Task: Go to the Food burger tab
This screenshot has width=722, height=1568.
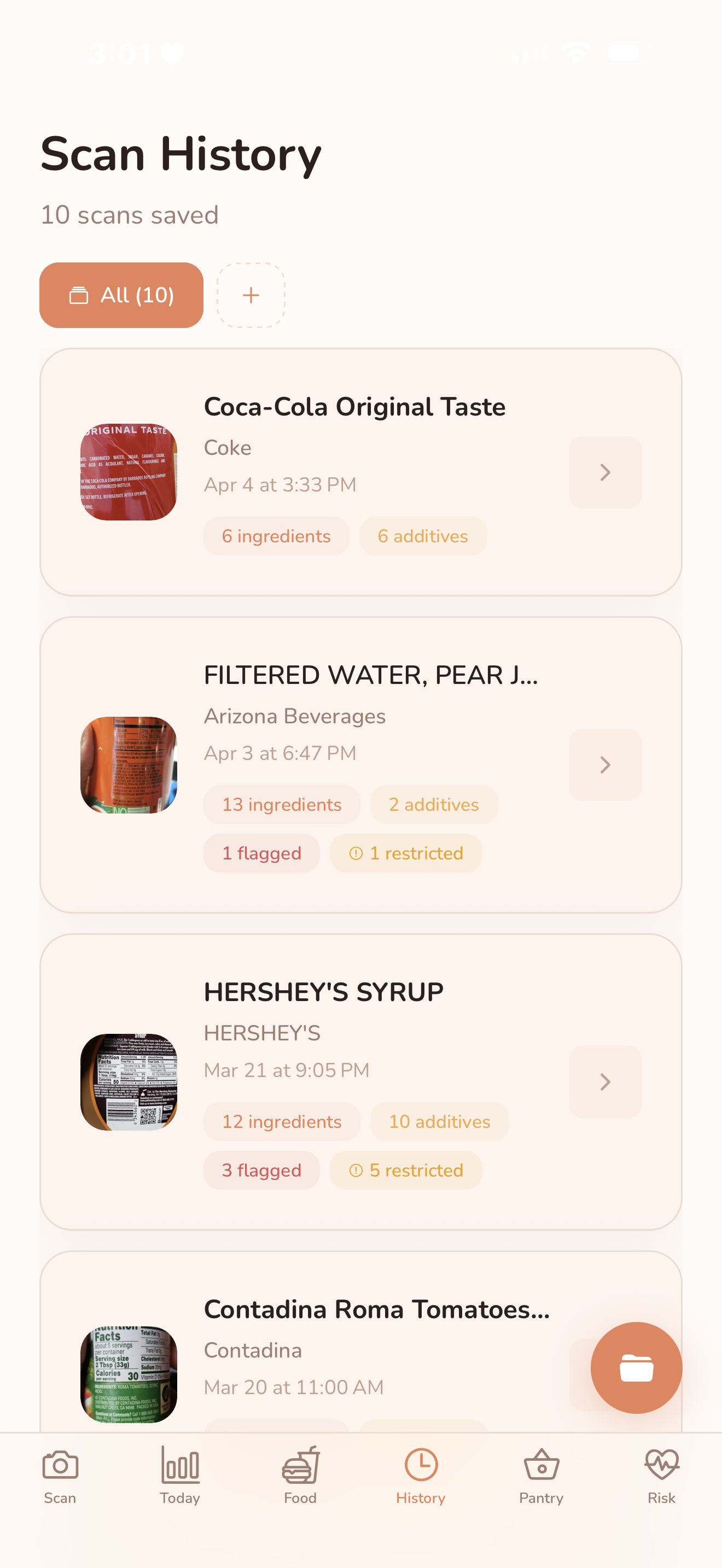Action: pos(300,1475)
